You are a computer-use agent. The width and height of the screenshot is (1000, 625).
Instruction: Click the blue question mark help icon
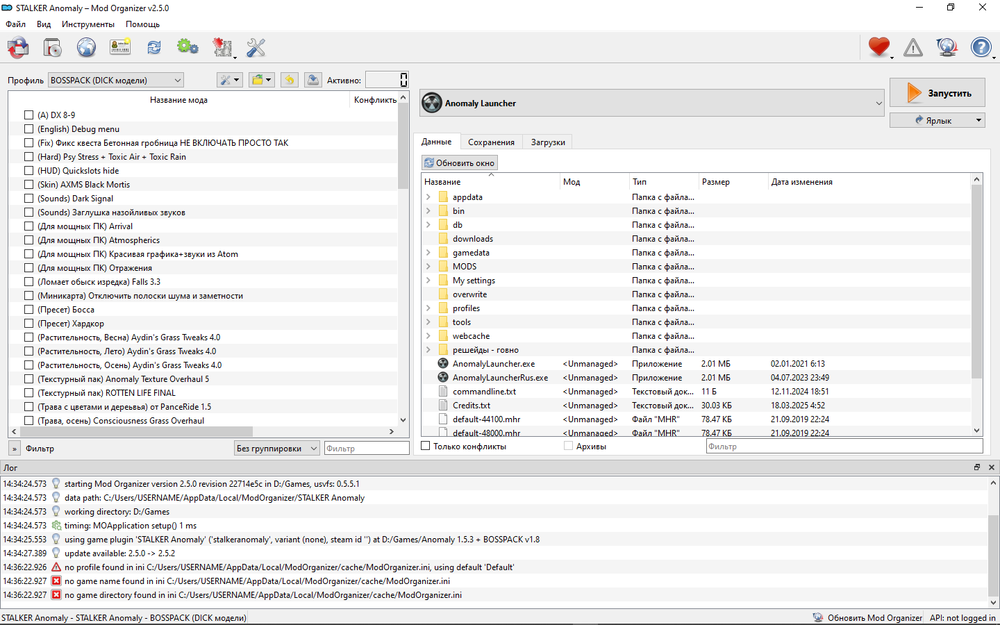[981, 47]
